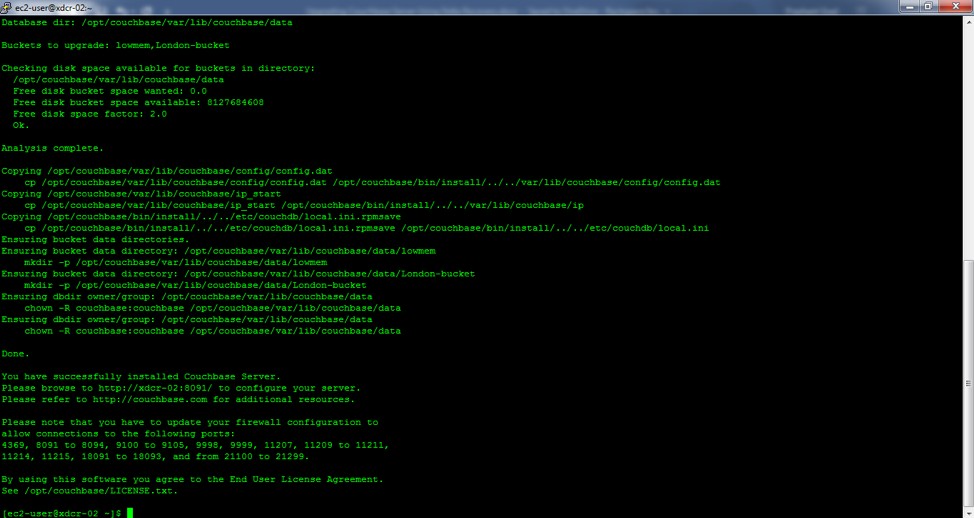The image size is (974, 518).
Task: Click 'Copying ... local.ini.rpmsave' line
Action: [x=201, y=217]
